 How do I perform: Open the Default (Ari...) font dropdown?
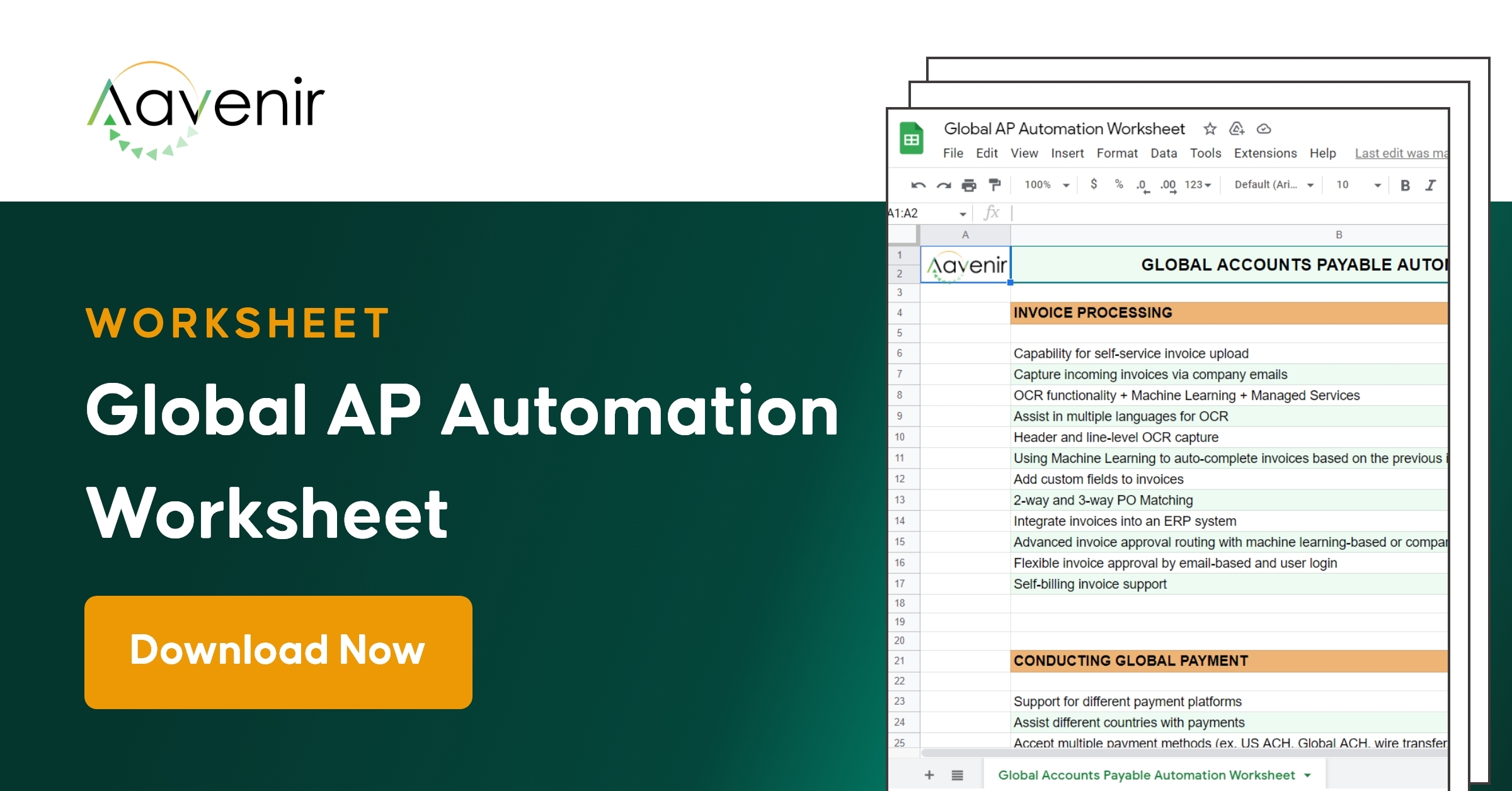1274,185
